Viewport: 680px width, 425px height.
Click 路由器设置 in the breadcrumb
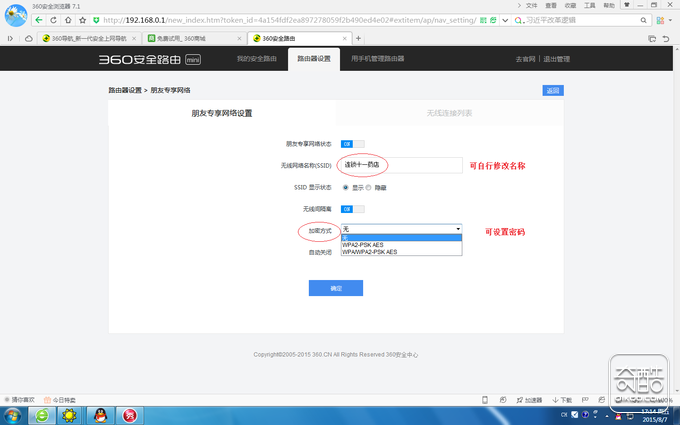pyautogui.click(x=125, y=90)
